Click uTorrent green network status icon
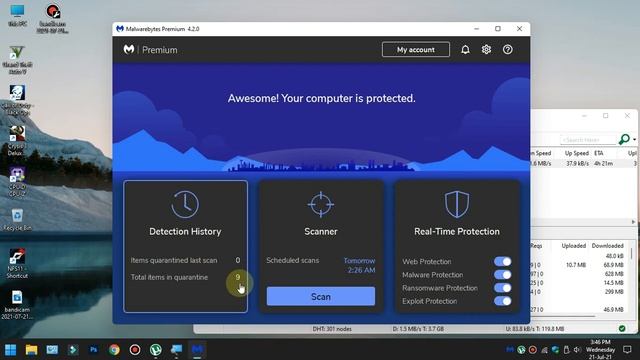 622,329
